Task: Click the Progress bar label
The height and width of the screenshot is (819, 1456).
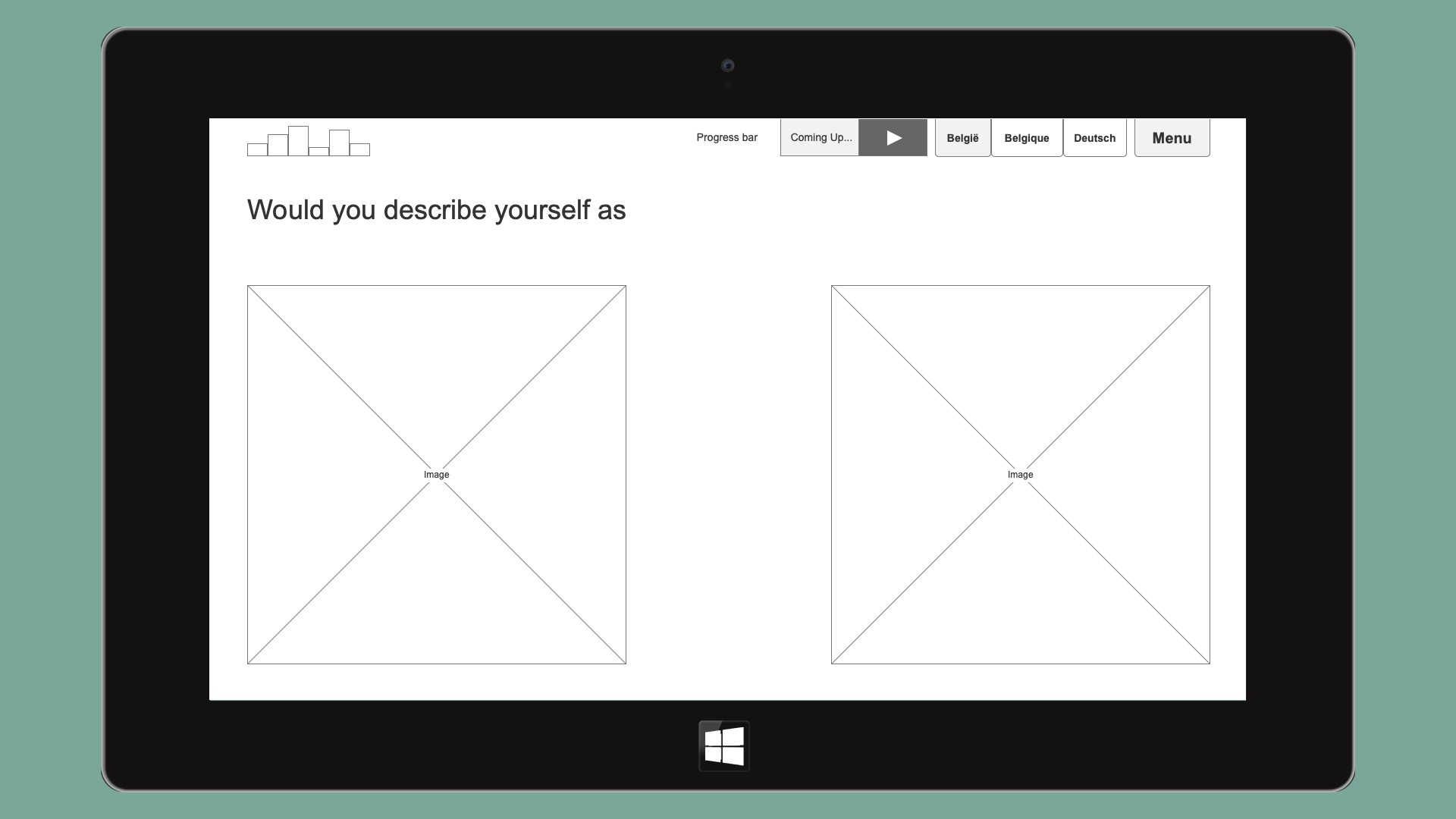Action: pyautogui.click(x=726, y=138)
